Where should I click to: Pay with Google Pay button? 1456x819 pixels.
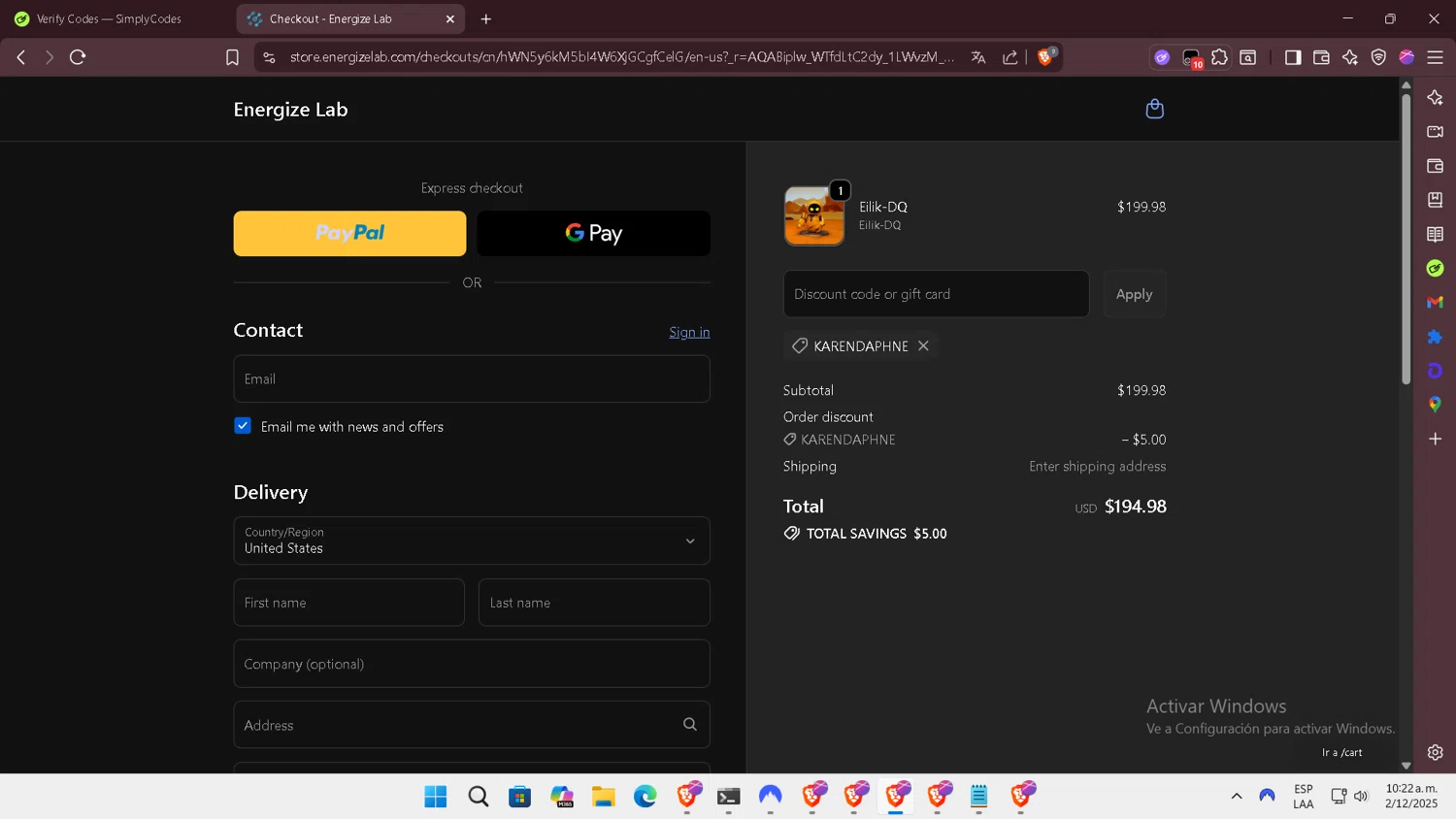pyautogui.click(x=594, y=233)
